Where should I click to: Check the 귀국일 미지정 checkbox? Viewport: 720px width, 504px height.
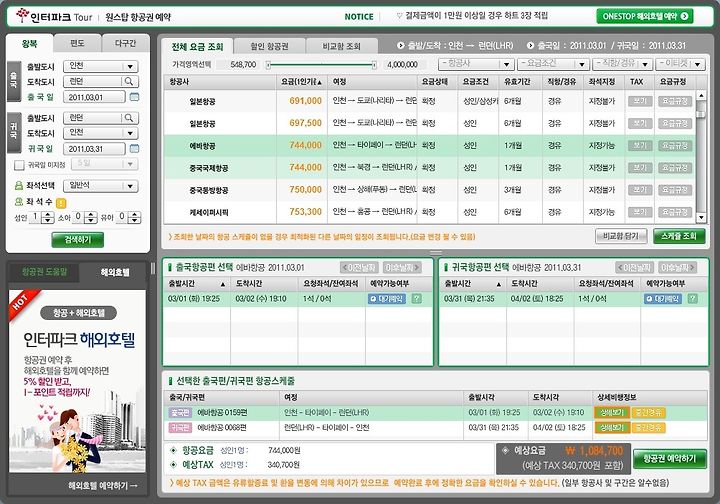19,165
